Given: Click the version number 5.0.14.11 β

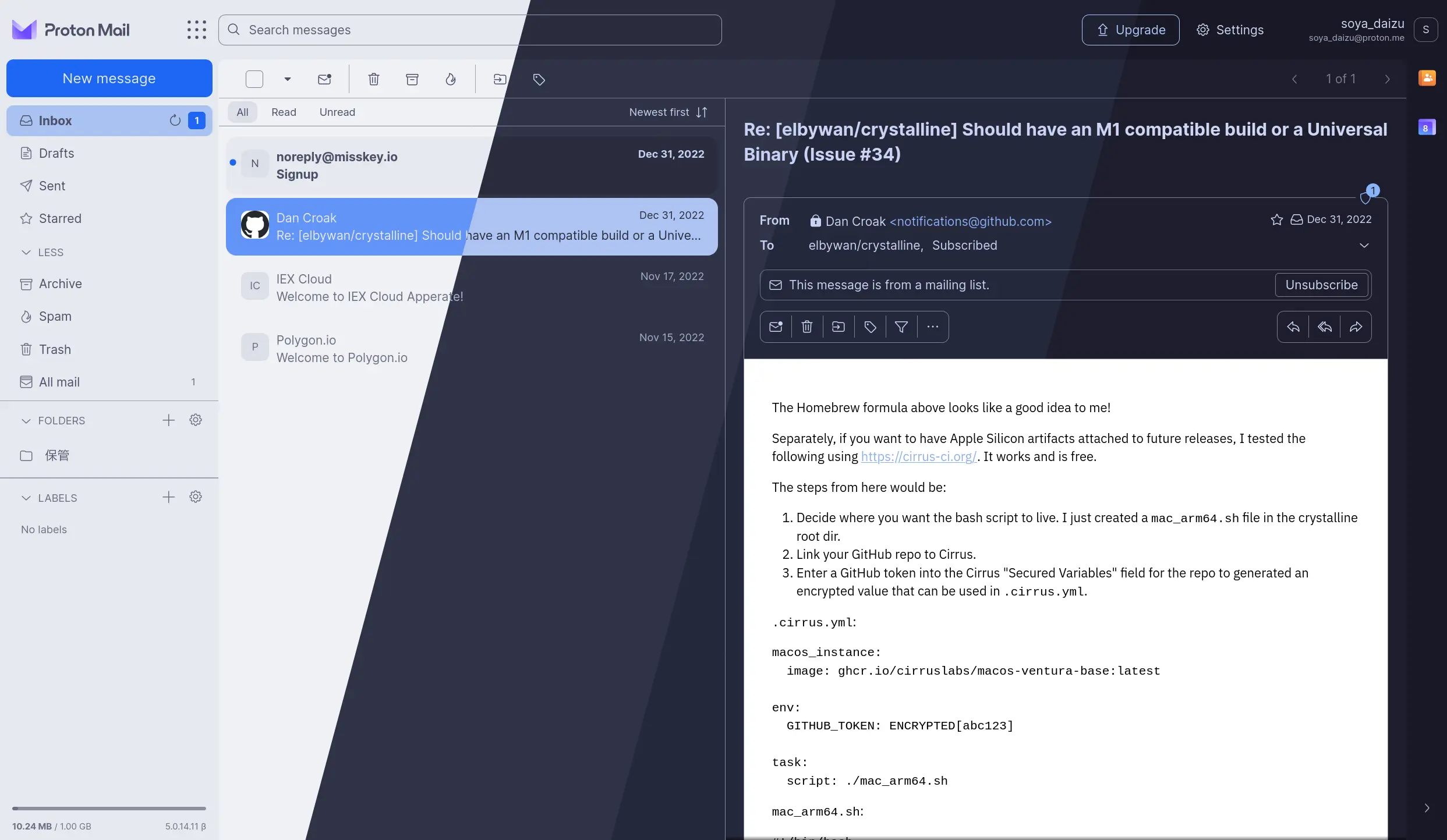Looking at the screenshot, I should click(x=185, y=826).
